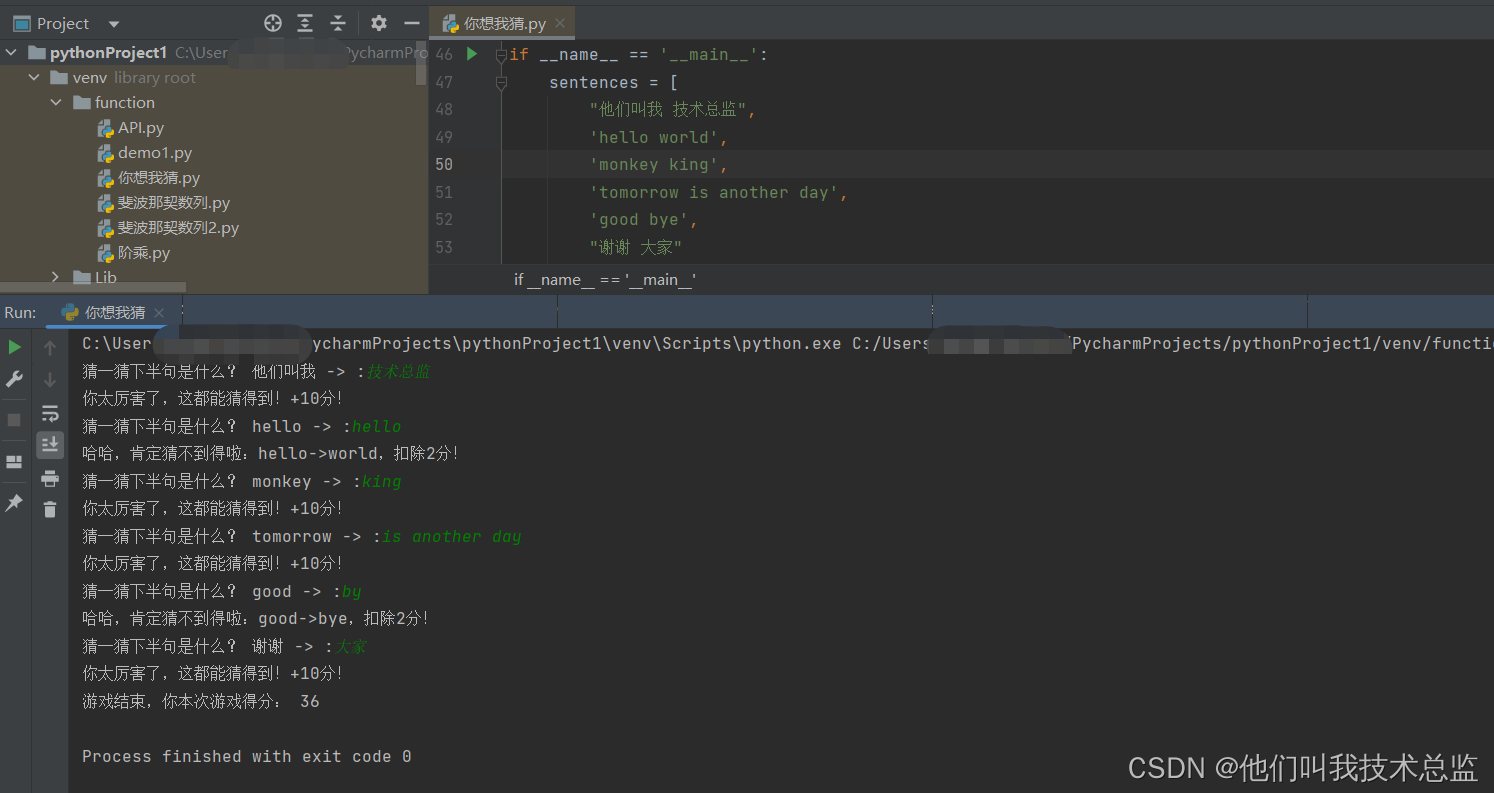
Task: Toggle soft-wrap in the Run console
Action: point(50,413)
